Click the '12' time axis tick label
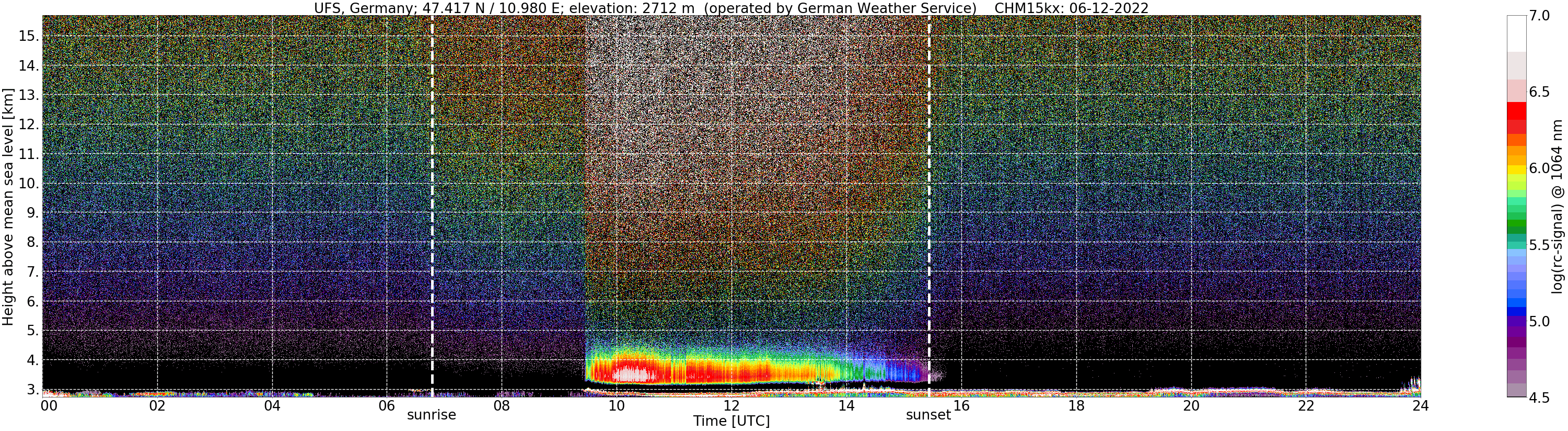Viewport: 1568px width, 431px height. (x=731, y=405)
